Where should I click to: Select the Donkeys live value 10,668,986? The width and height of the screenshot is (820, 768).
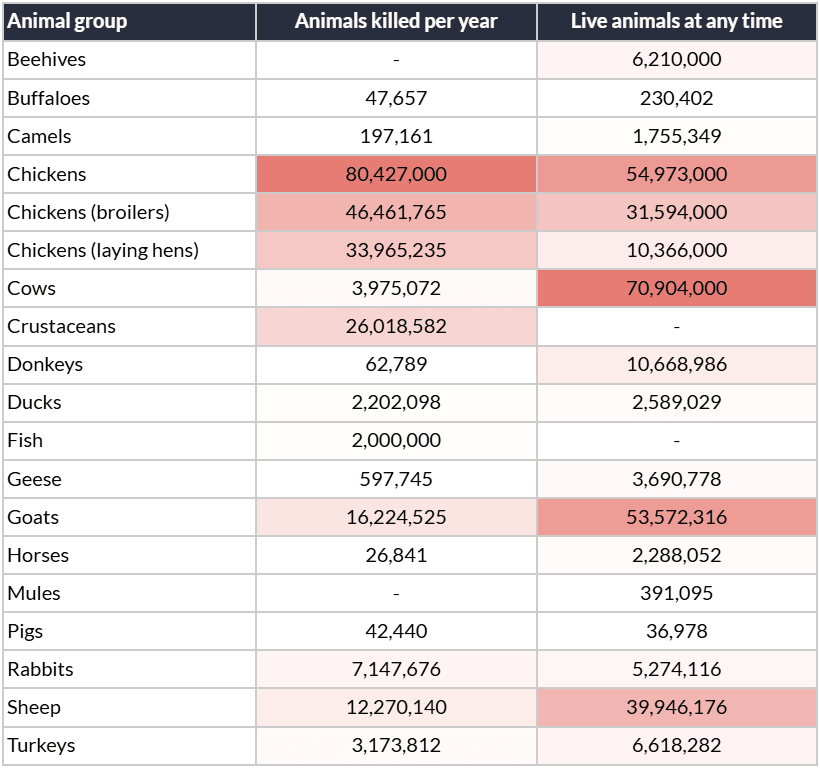pyautogui.click(x=677, y=364)
